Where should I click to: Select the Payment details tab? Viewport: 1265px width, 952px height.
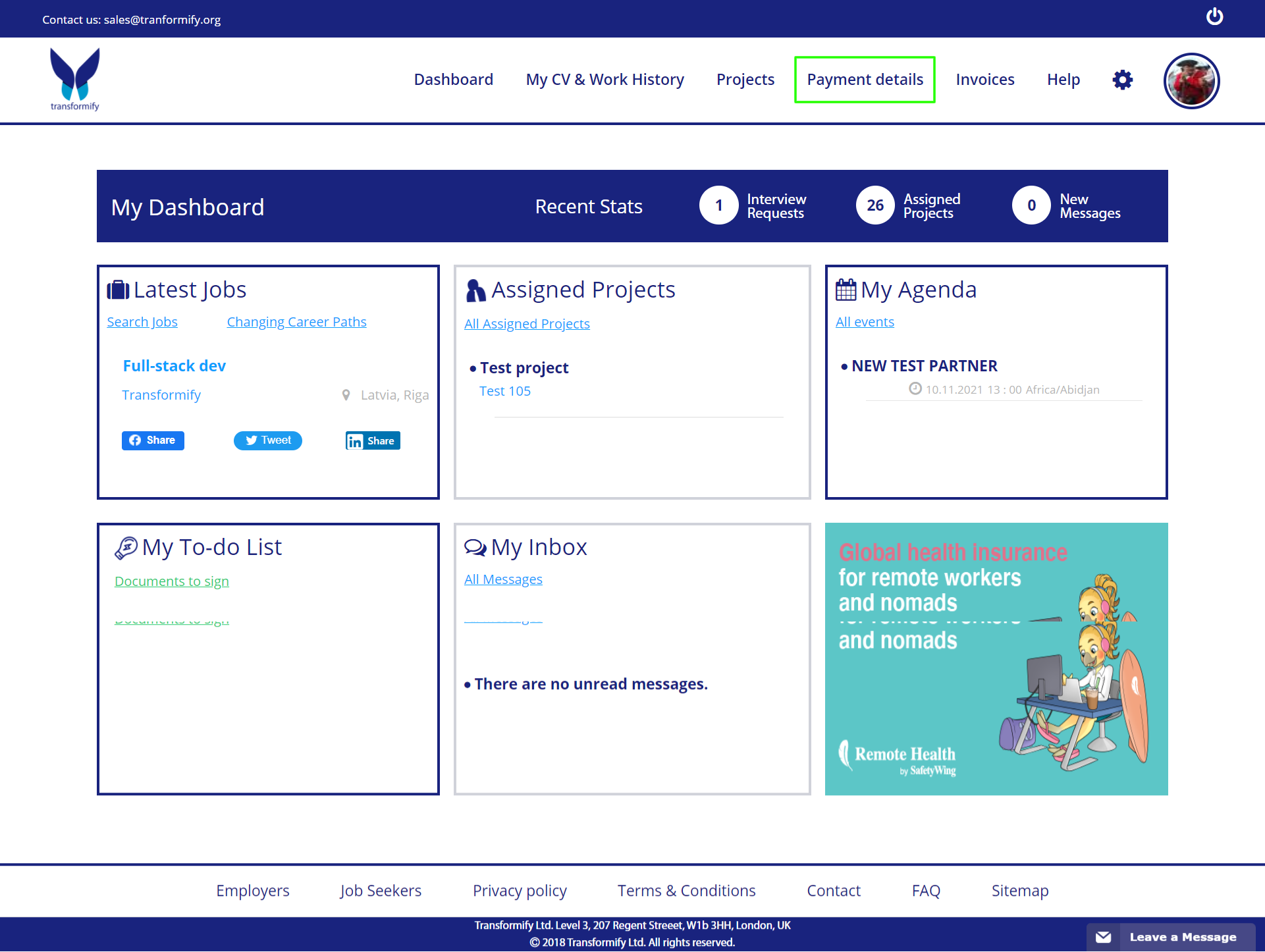[x=865, y=80]
